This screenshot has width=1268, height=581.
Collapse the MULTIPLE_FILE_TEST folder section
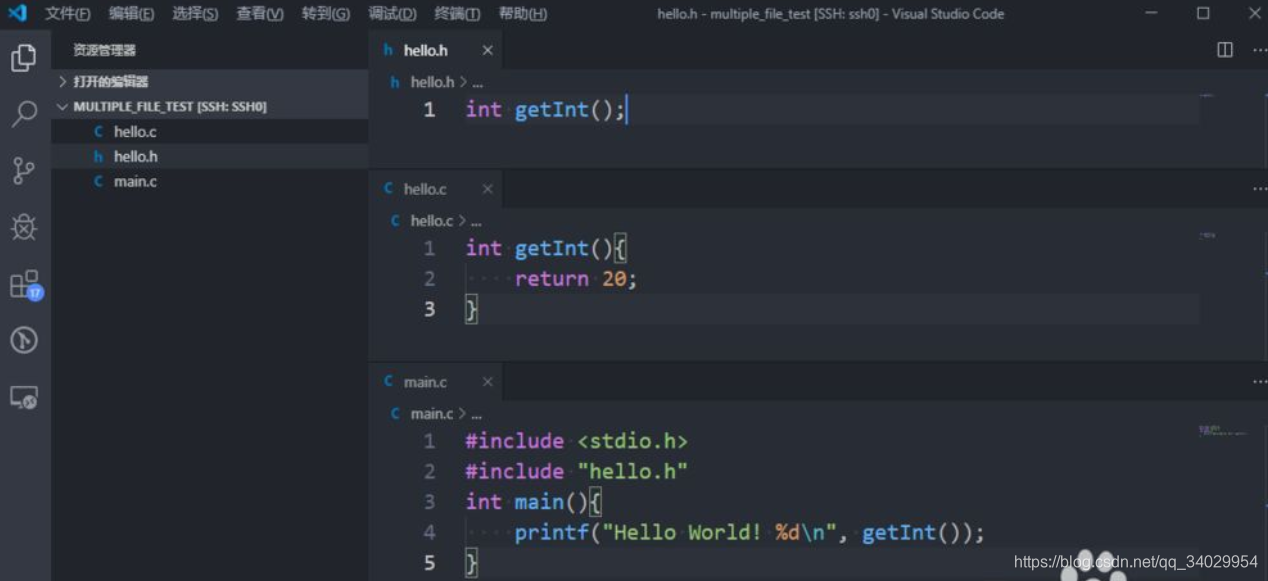[x=210, y=107]
